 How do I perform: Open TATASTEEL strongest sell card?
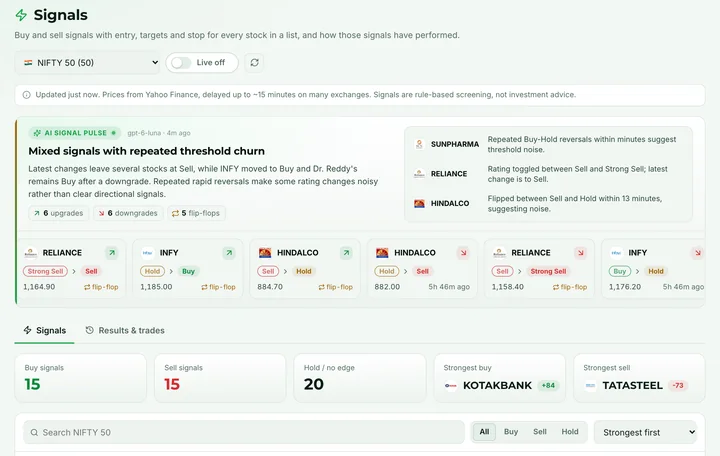[x=639, y=378]
